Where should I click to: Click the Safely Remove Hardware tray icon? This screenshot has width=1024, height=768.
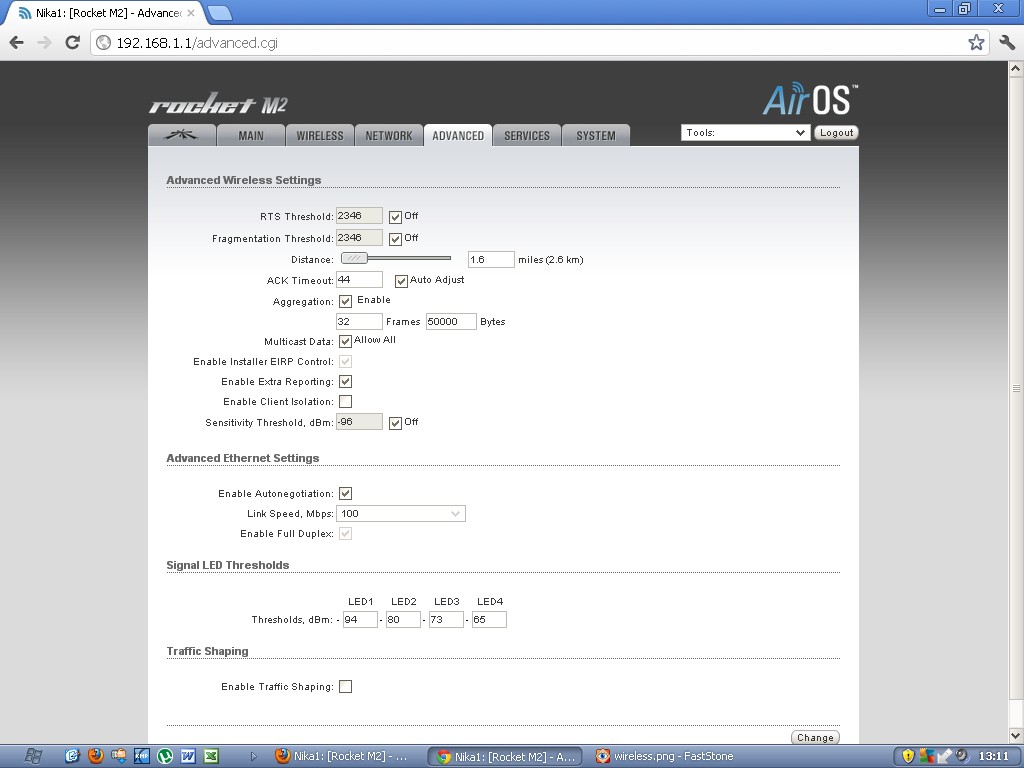click(x=944, y=756)
